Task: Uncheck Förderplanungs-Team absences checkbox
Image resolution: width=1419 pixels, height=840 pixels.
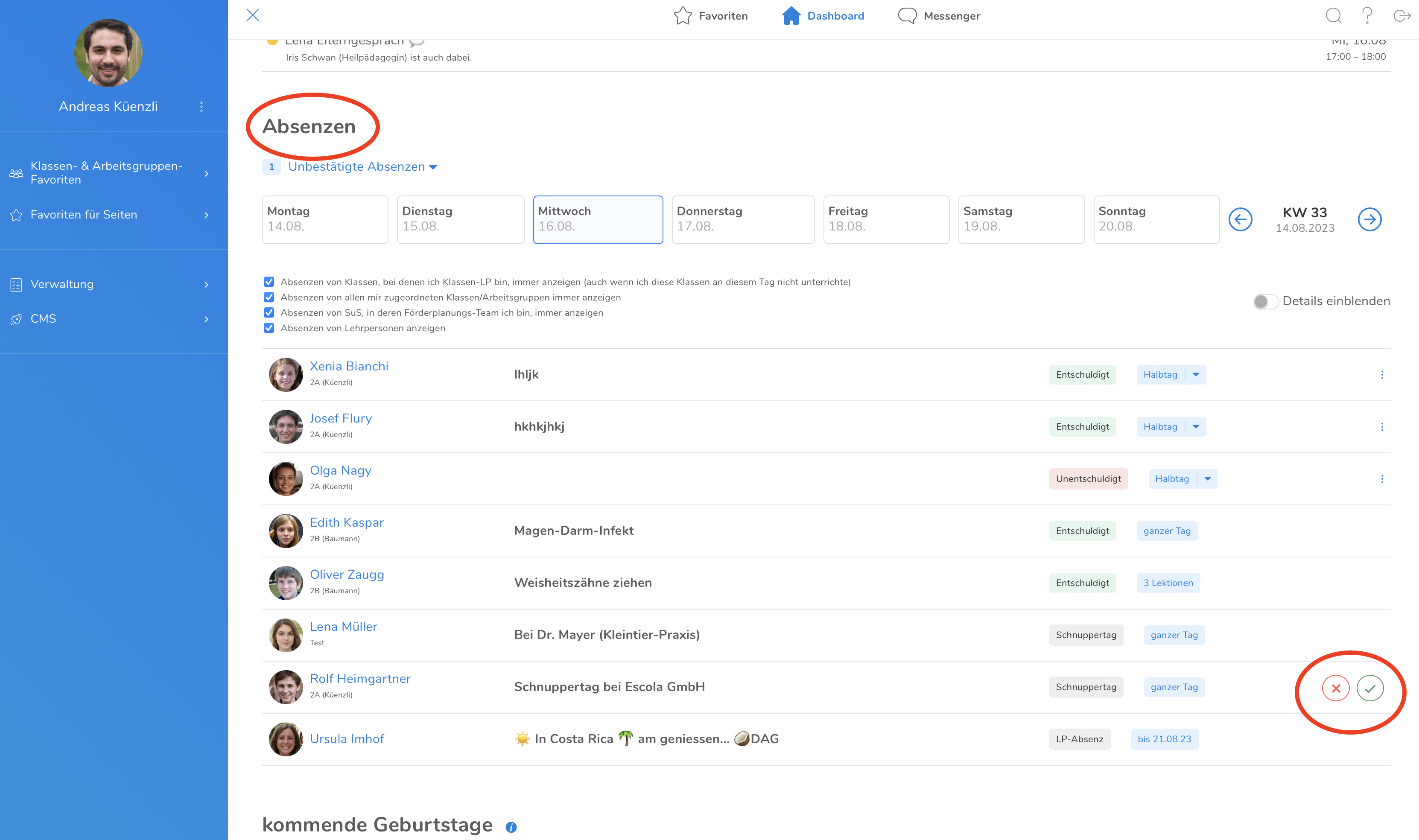Action: (269, 313)
